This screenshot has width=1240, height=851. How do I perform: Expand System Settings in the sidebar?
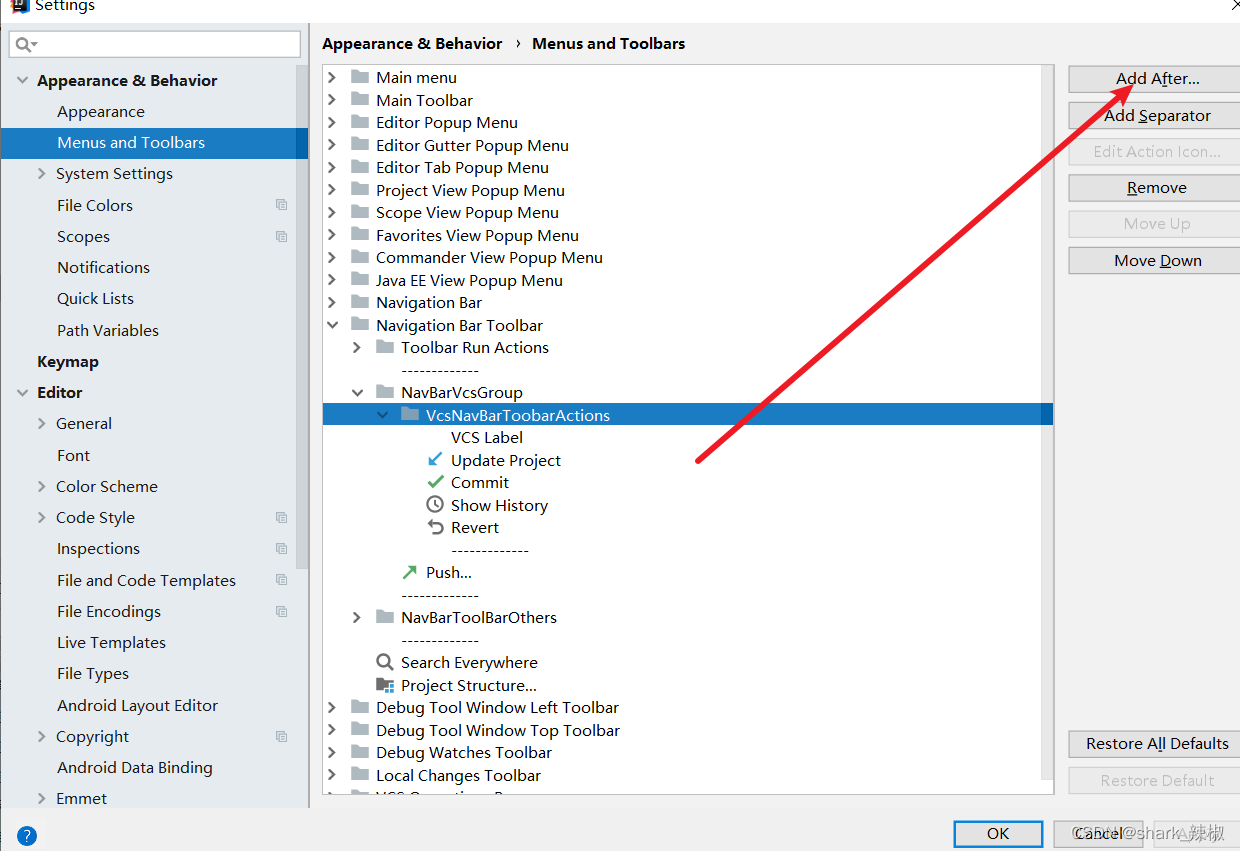41,173
